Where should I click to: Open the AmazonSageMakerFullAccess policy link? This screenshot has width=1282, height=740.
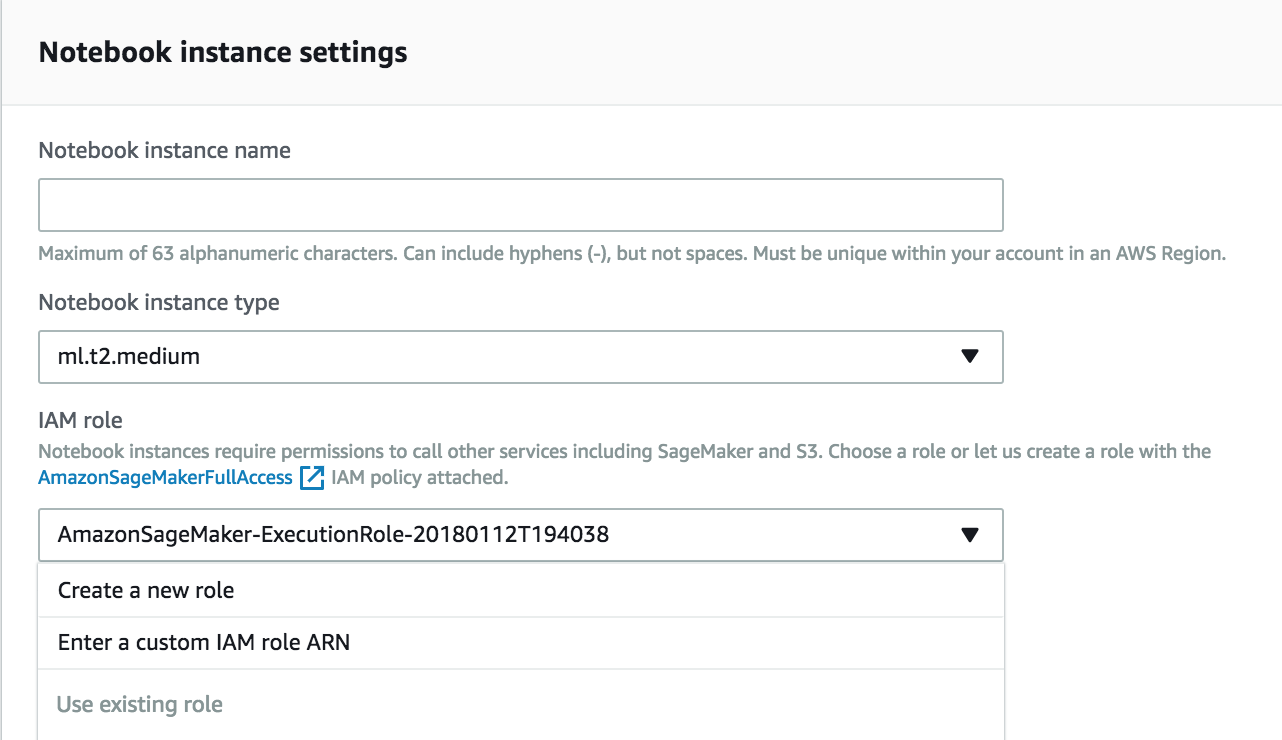(165, 478)
